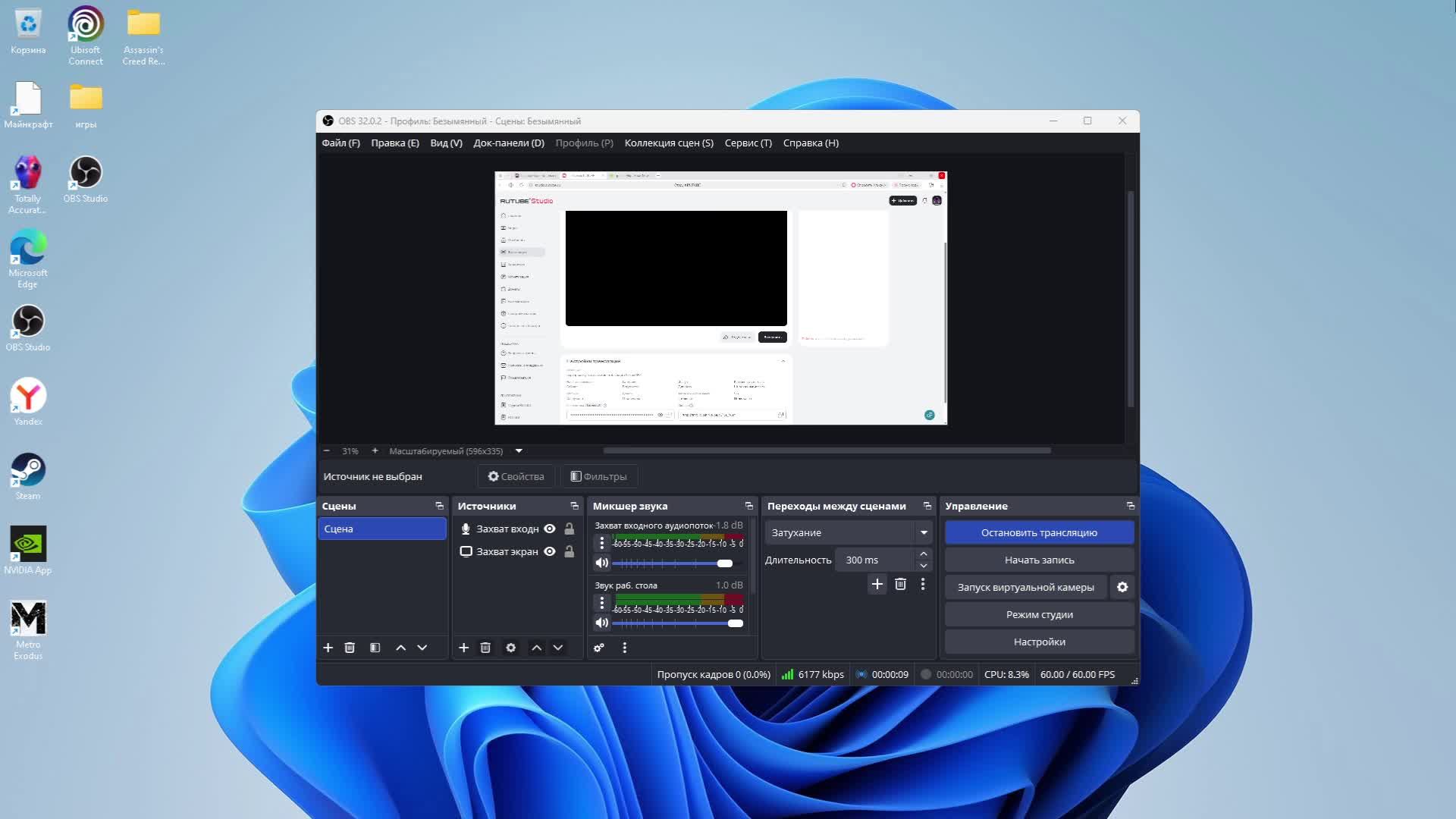Add a new scene with plus icon
The width and height of the screenshot is (1456, 819).
[328, 648]
